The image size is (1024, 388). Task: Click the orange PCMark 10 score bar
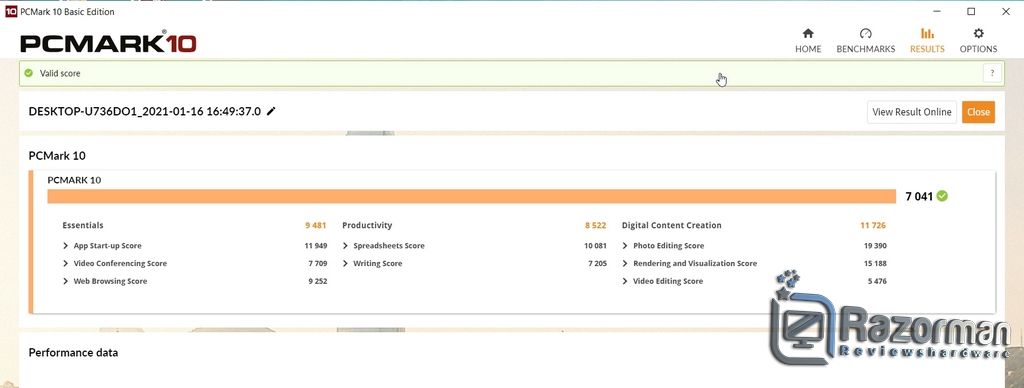472,196
